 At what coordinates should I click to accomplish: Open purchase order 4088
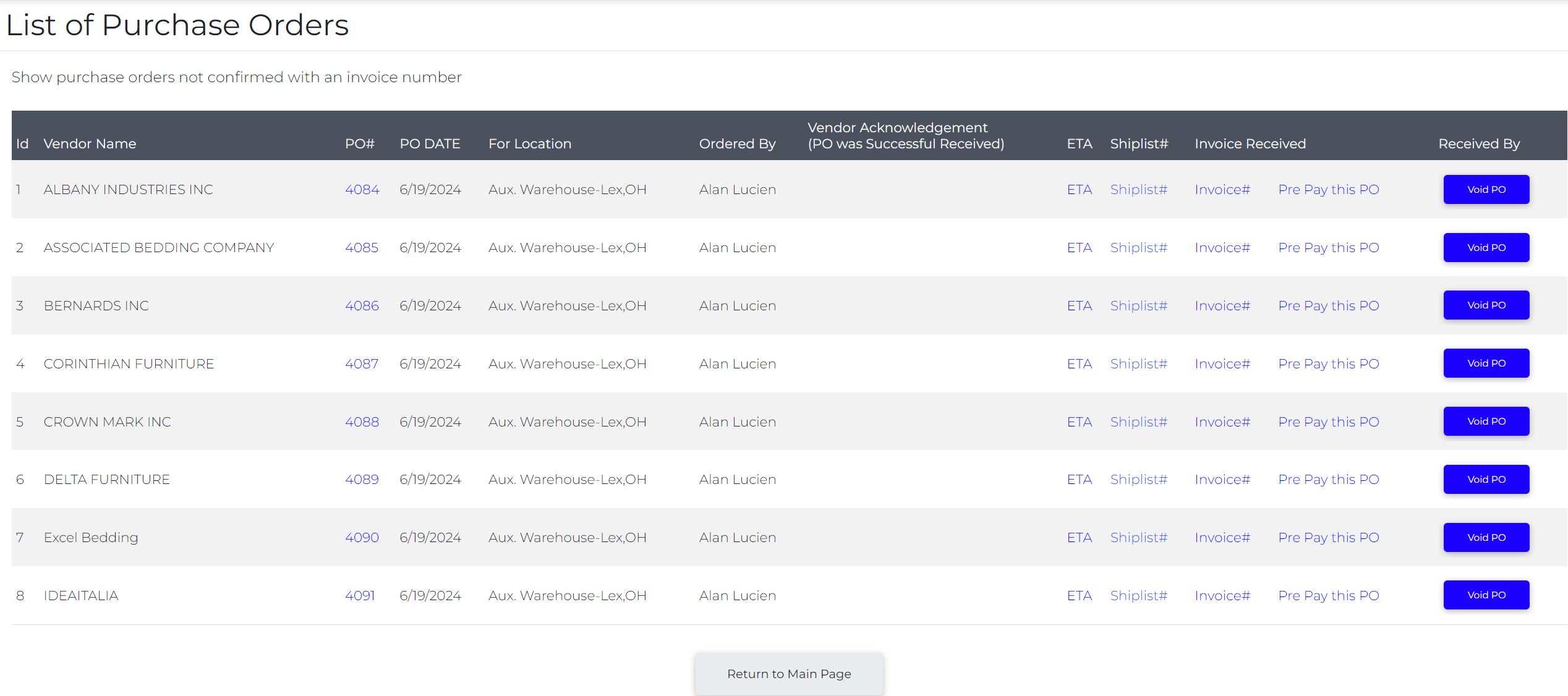point(362,422)
